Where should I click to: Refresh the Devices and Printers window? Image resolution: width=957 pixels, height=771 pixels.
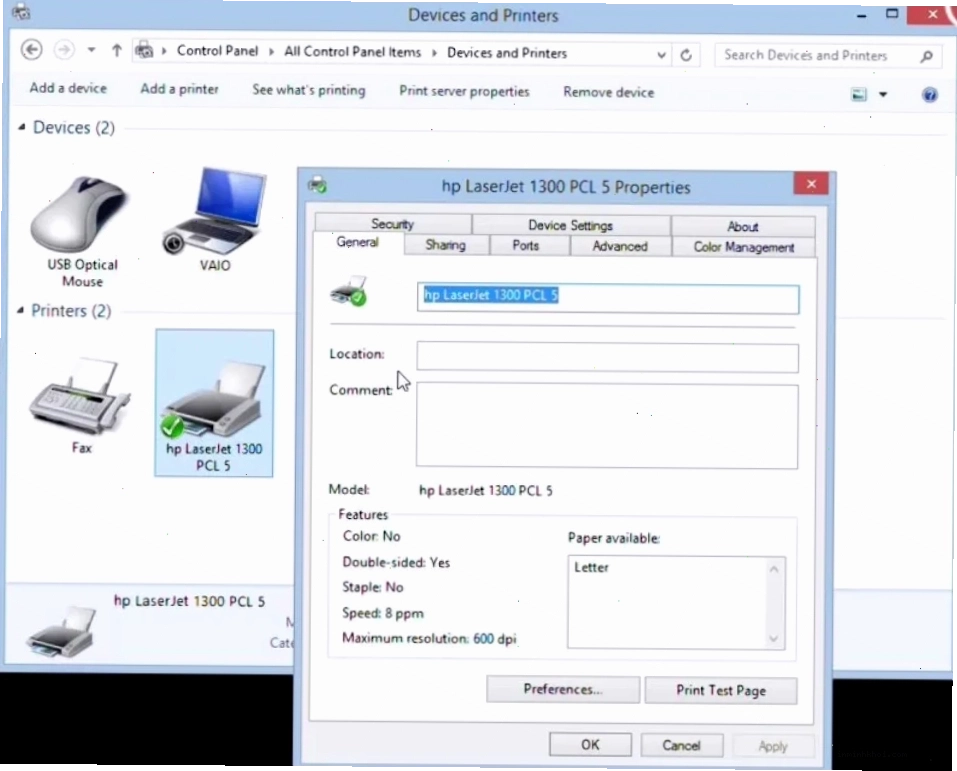686,56
